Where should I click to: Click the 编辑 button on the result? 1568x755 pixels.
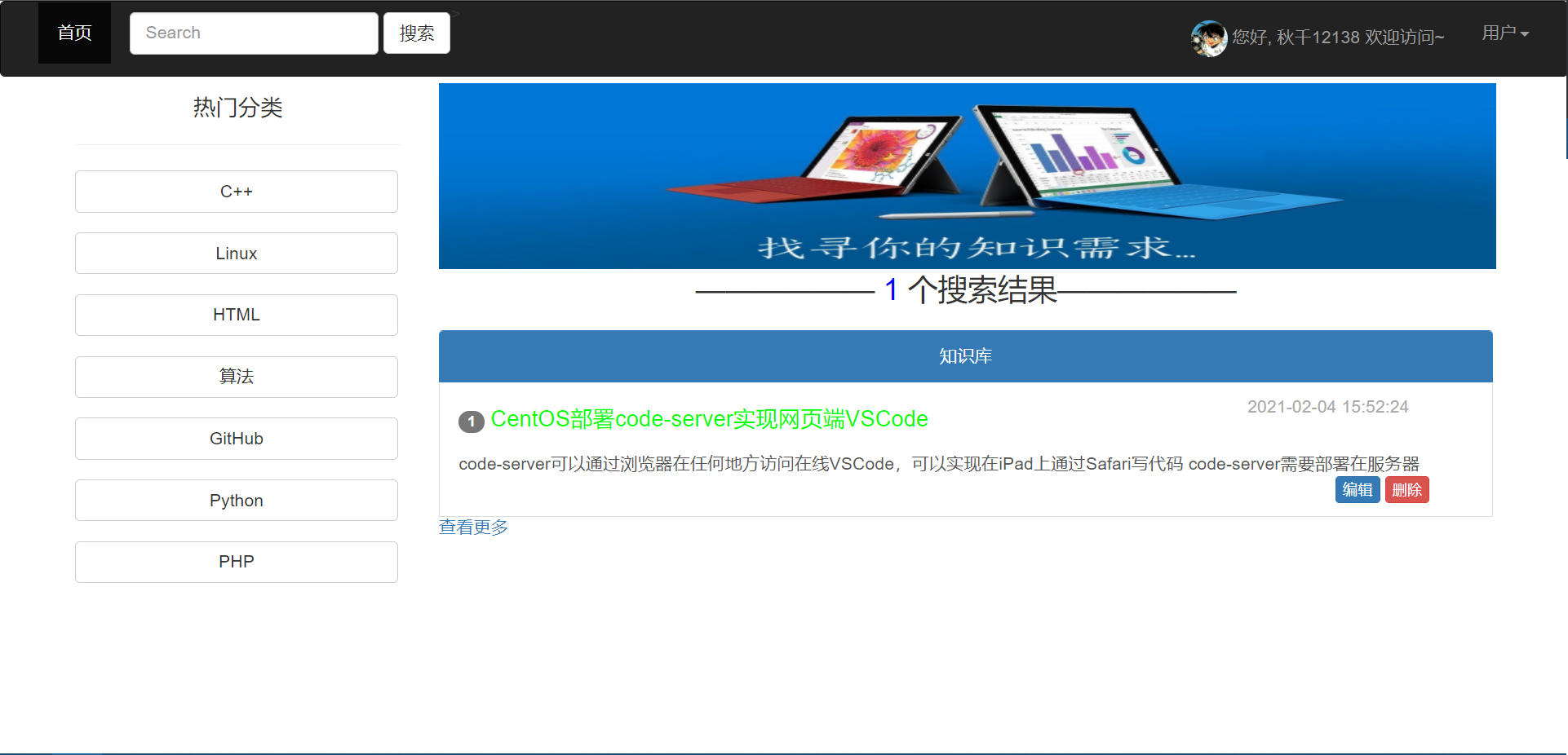[1357, 489]
